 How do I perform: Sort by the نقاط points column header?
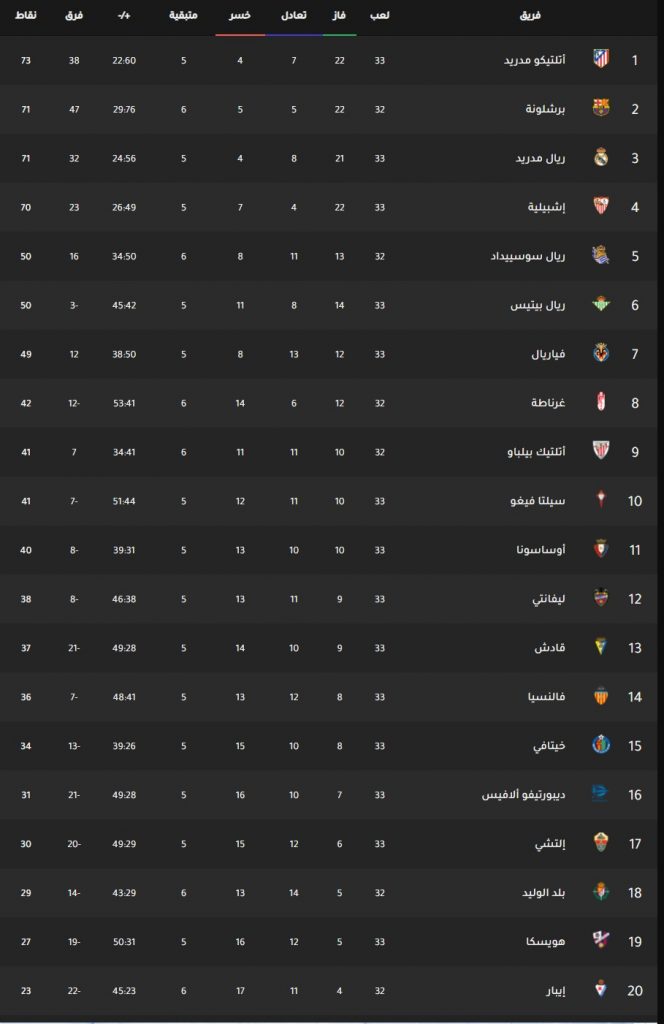(x=25, y=15)
